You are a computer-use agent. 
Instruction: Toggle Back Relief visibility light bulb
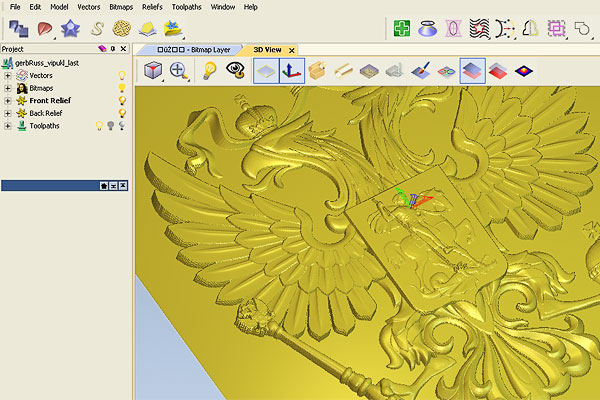[x=122, y=113]
